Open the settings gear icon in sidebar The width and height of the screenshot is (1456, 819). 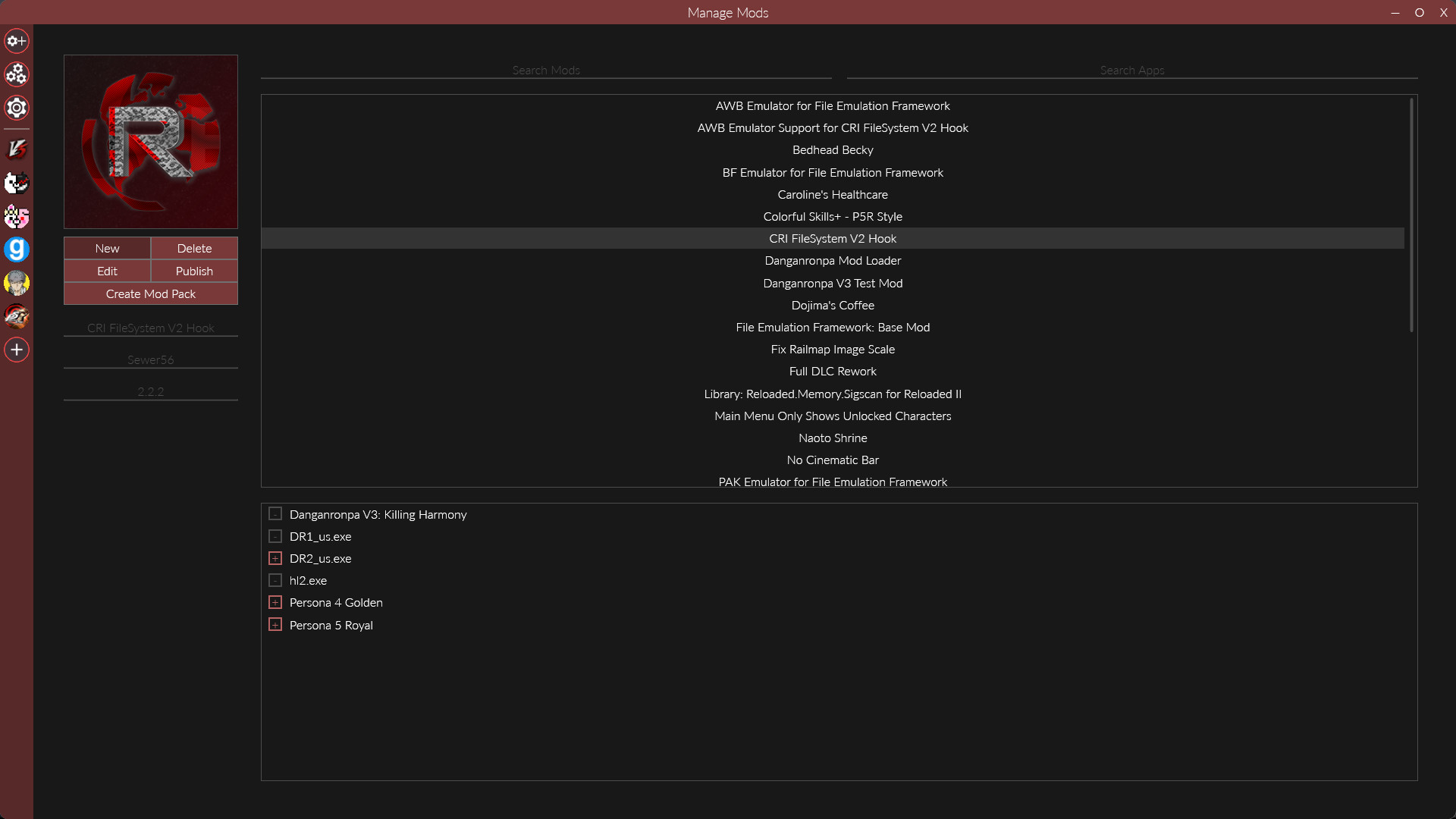point(17,108)
